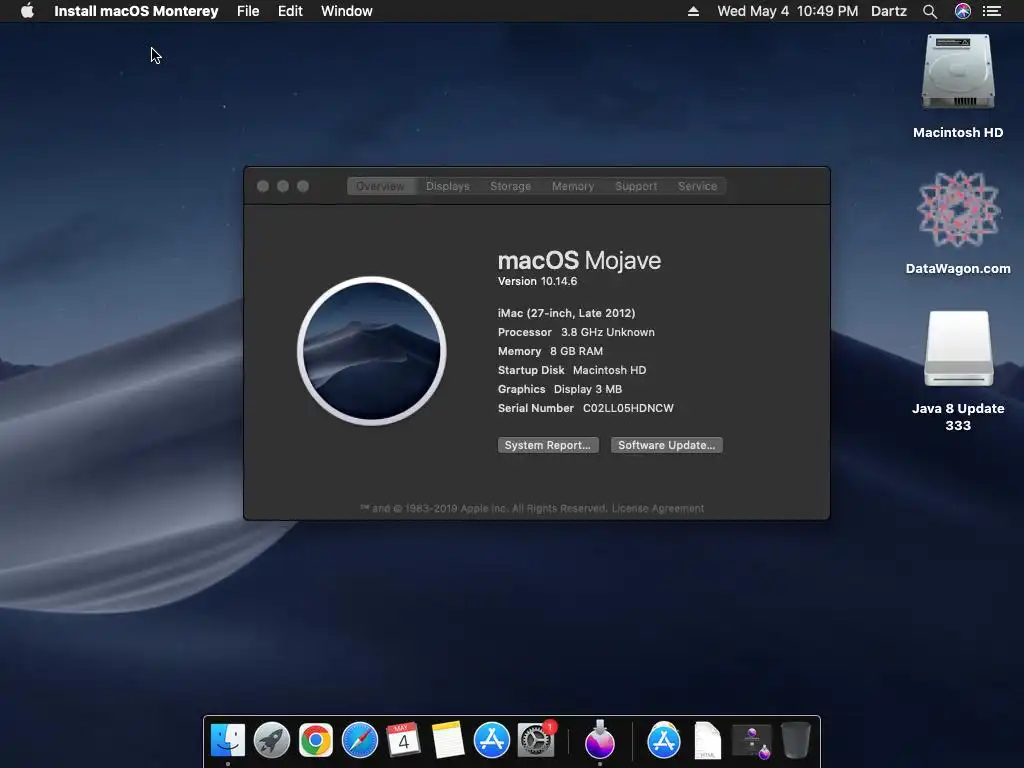Screen dimensions: 1024x768
Task: Select the Overview tab
Action: coord(380,186)
